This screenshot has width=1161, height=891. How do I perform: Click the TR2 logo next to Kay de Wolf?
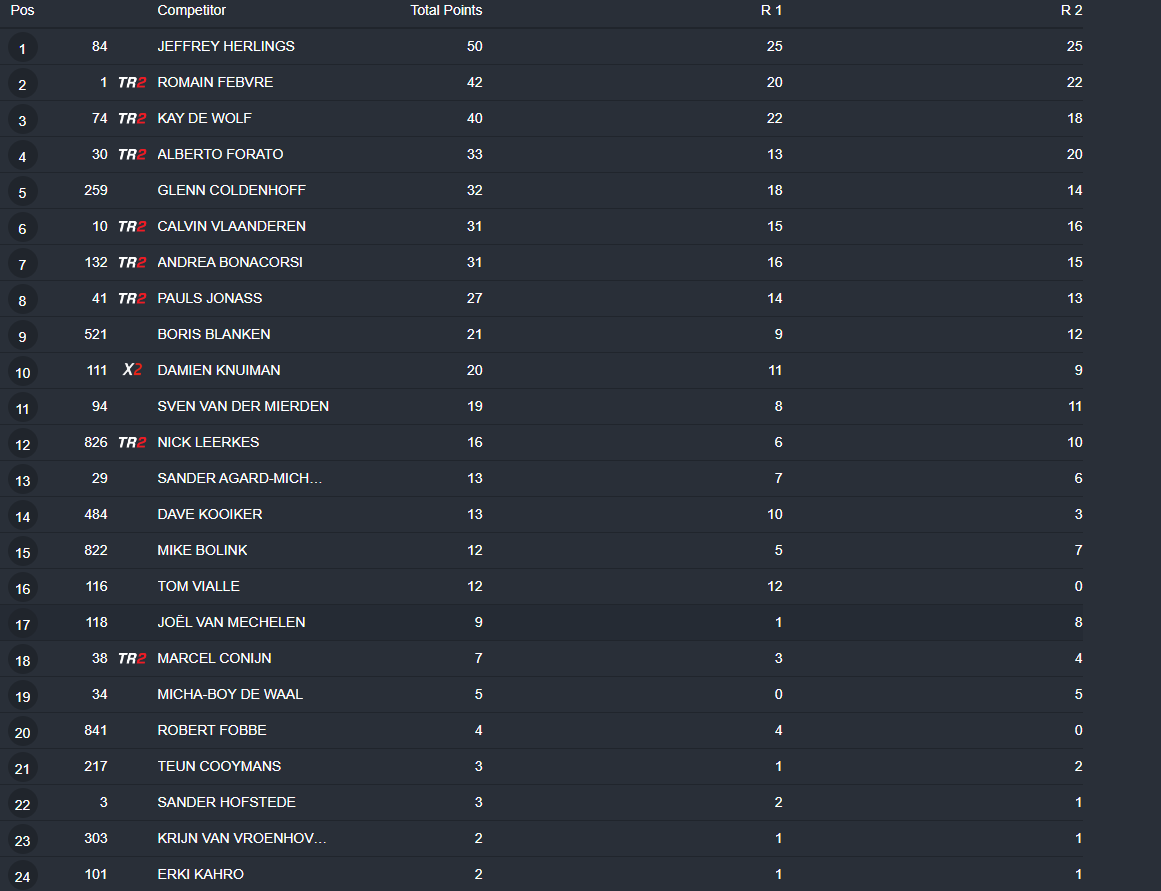pyautogui.click(x=132, y=119)
